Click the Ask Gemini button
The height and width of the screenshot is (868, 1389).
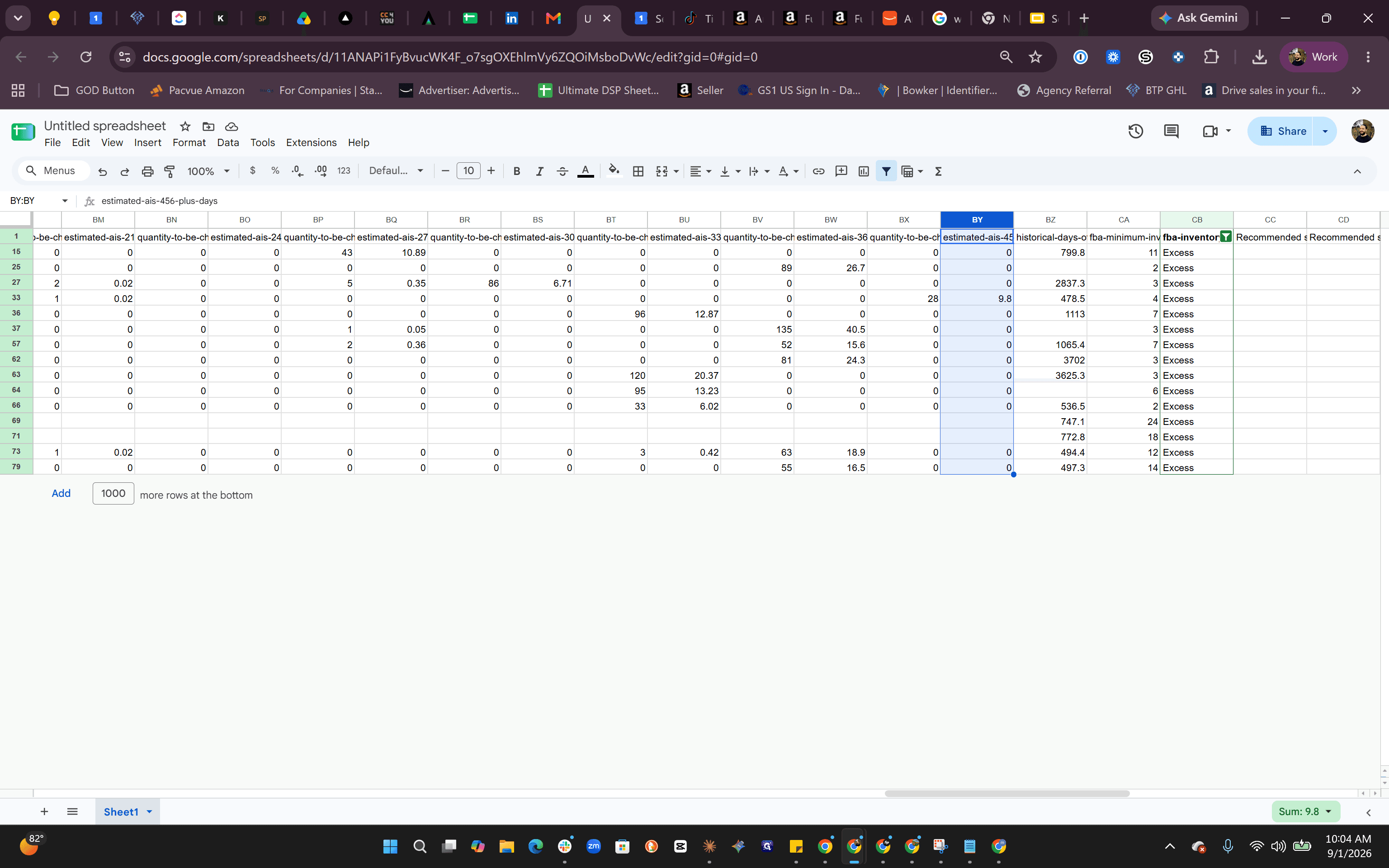1199,19
